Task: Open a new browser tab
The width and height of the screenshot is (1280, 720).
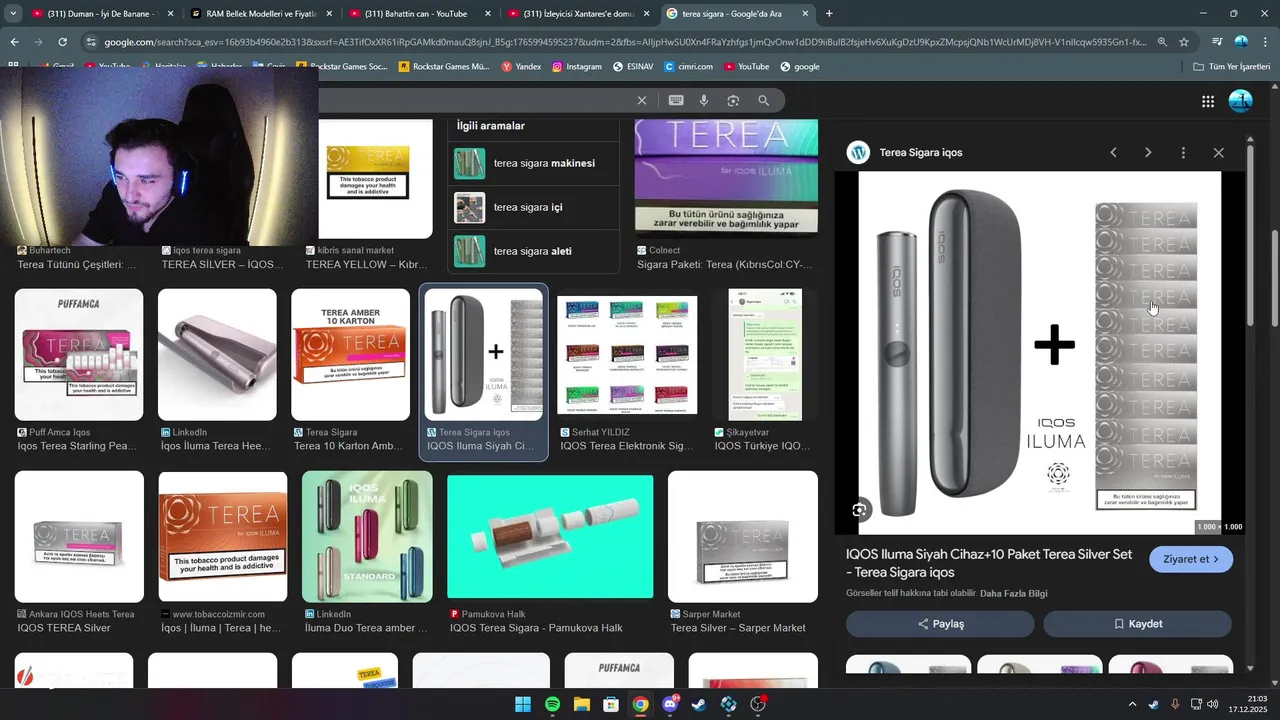Action: coord(829,14)
